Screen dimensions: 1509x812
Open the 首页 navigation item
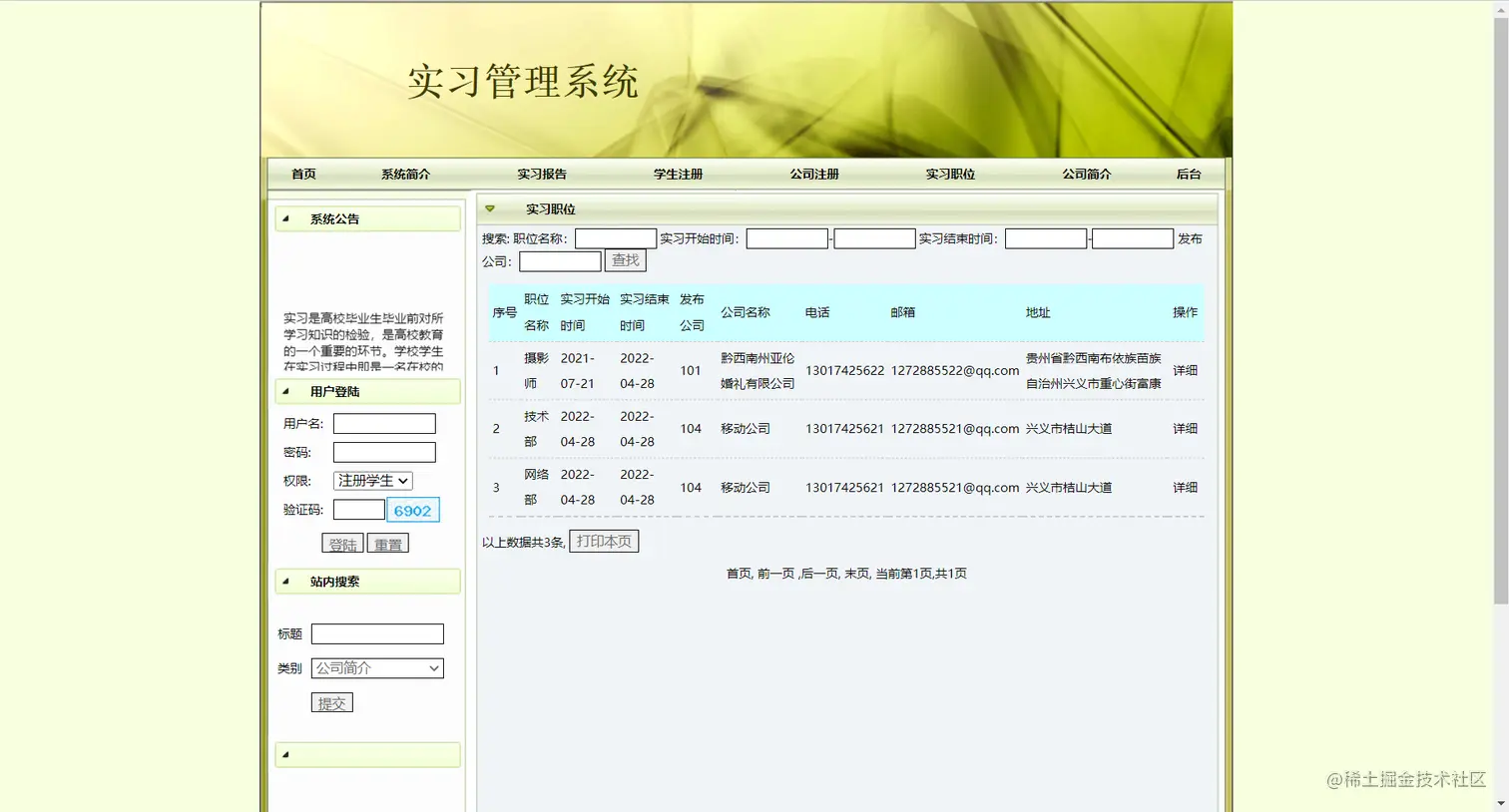[303, 174]
